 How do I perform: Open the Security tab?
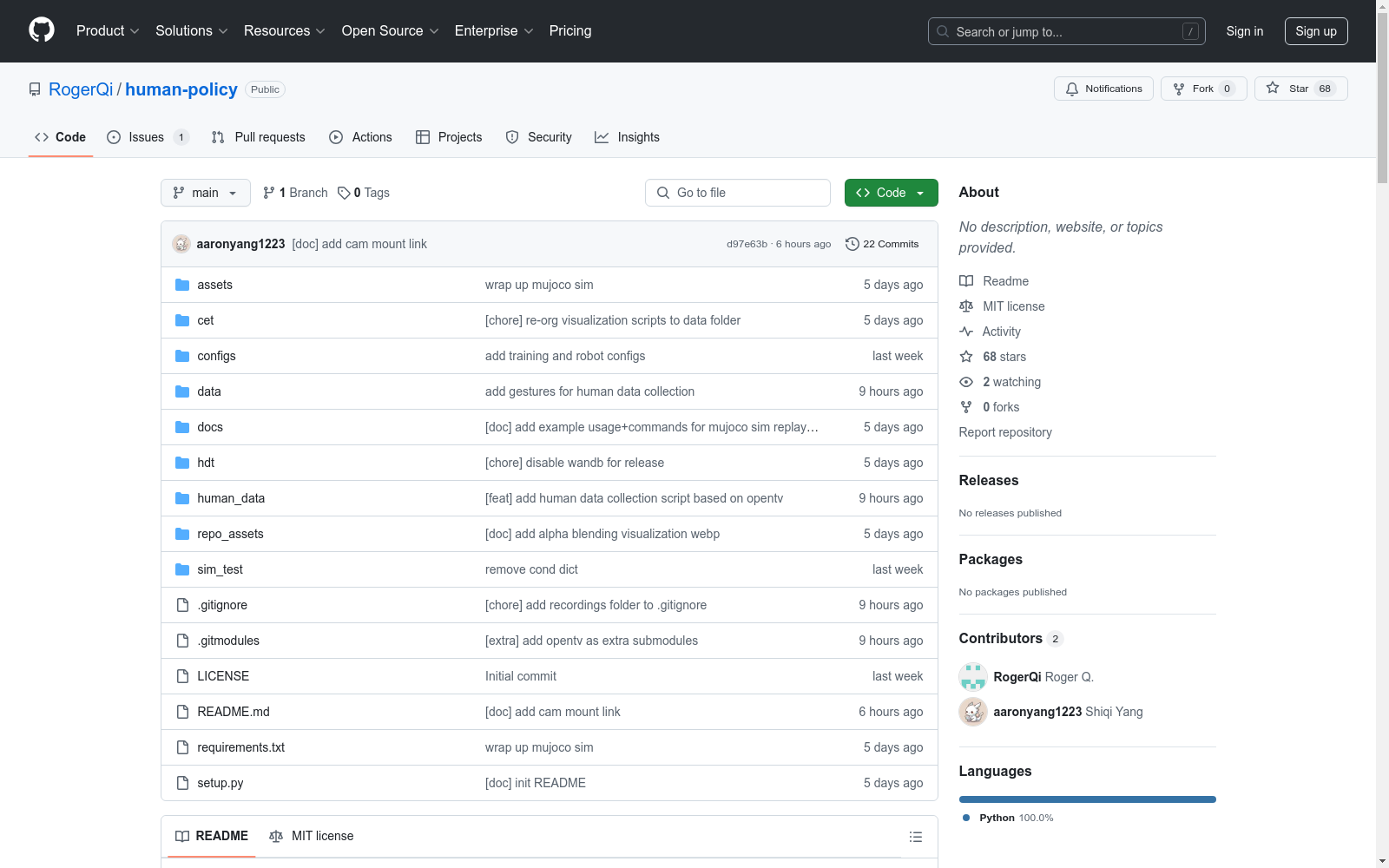point(539,137)
